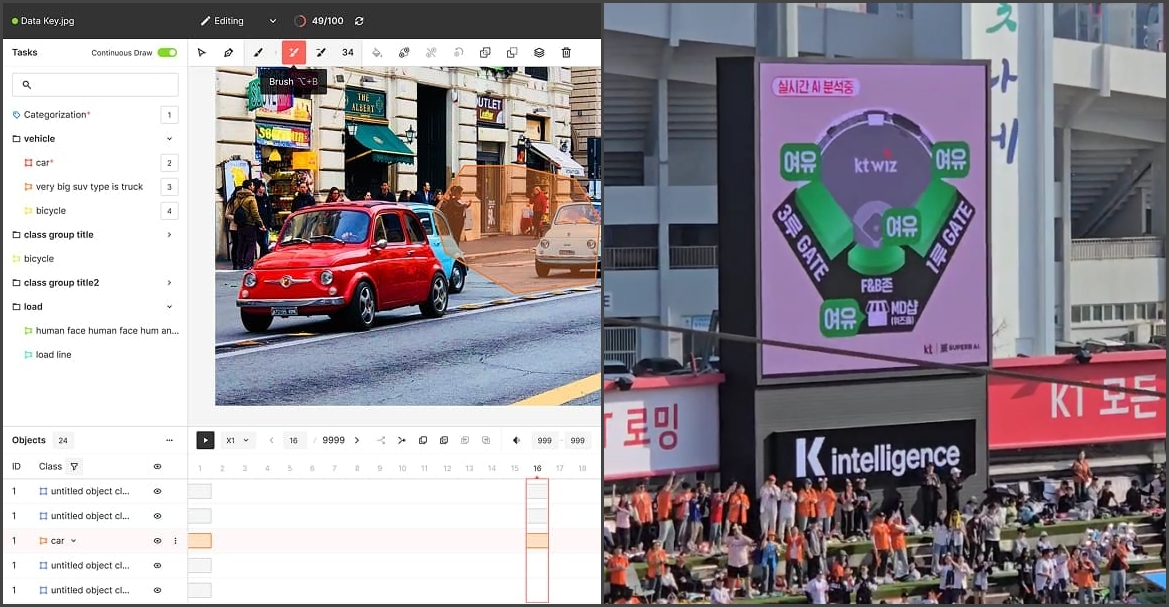
Task: Hide the car object via eye icon
Action: coord(157,541)
